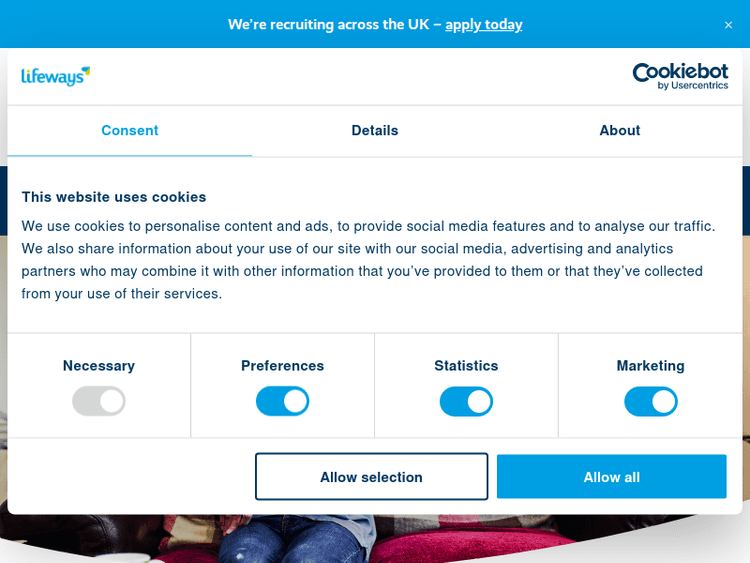Switch to the Consent tab

(130, 131)
